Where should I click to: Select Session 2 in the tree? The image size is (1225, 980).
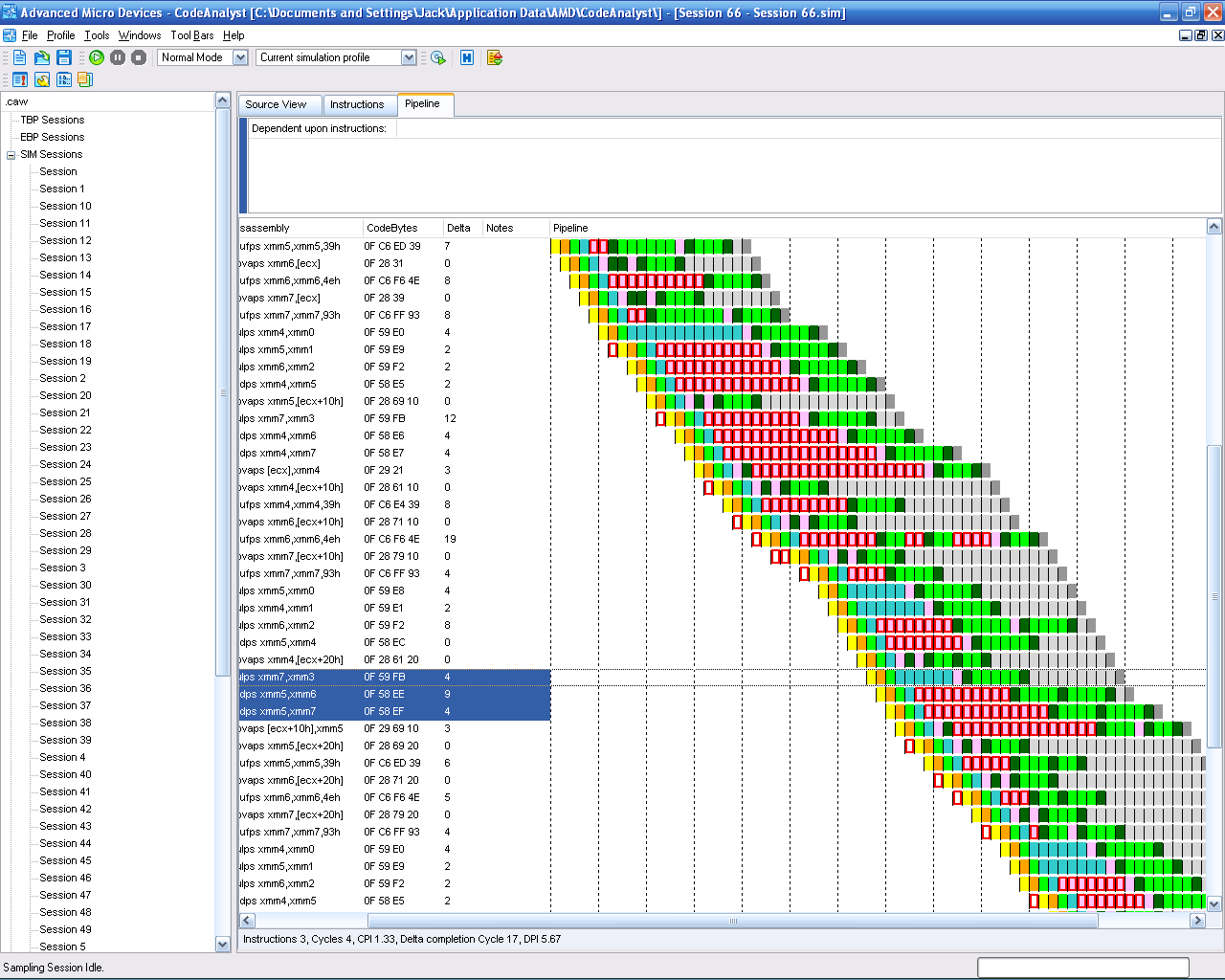(x=62, y=379)
